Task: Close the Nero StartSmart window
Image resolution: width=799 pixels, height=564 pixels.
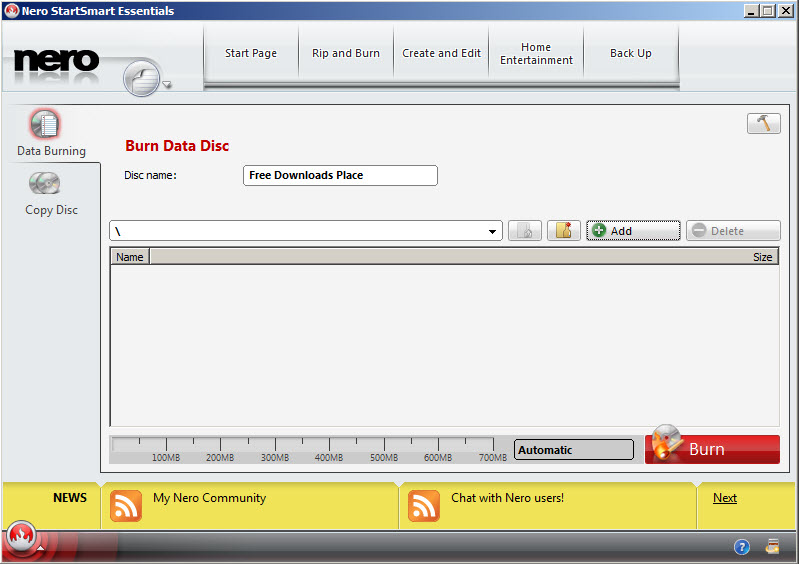Action: (786, 11)
